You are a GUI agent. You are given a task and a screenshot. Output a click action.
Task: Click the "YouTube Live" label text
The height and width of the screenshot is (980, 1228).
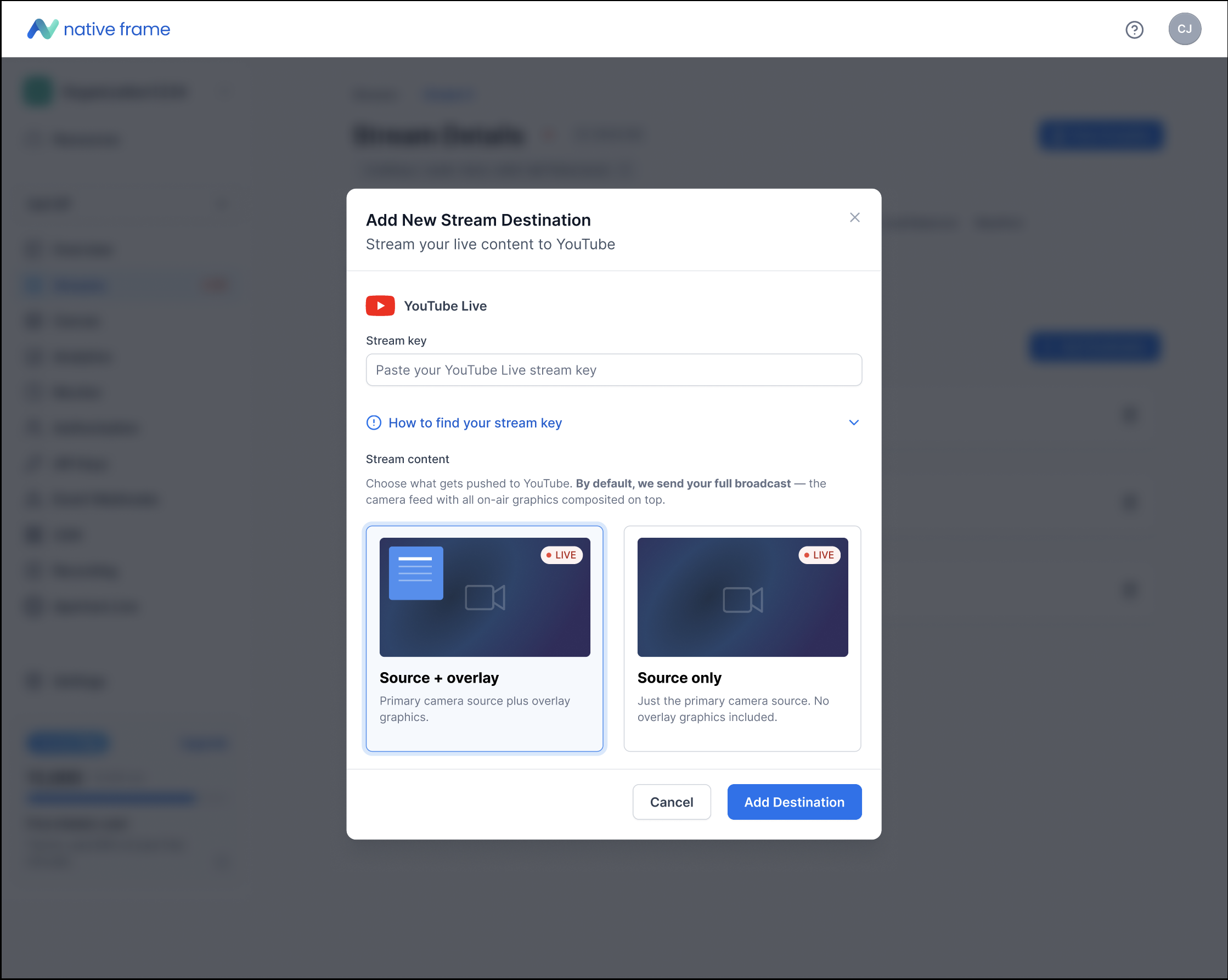(445, 306)
